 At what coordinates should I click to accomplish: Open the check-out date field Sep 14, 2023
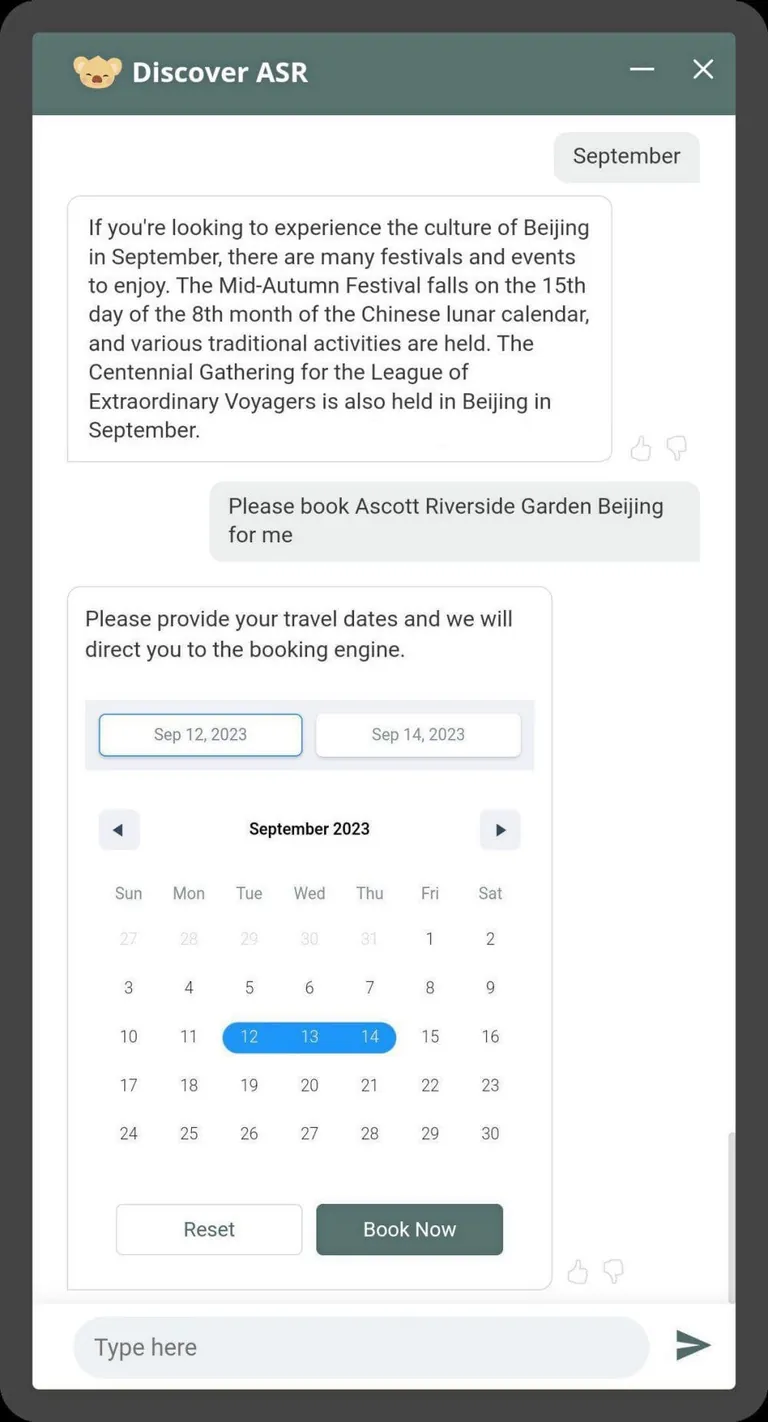[418, 735]
